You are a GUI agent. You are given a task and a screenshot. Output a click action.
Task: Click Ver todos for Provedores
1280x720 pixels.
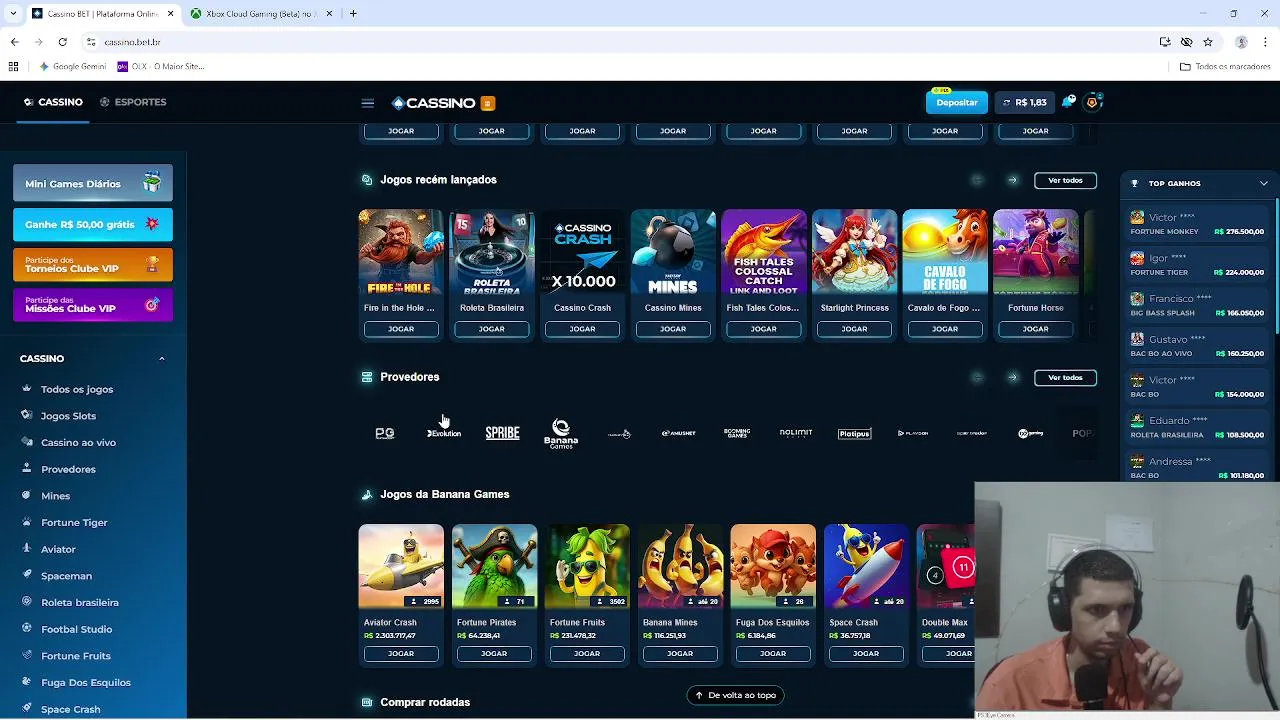tap(1065, 377)
